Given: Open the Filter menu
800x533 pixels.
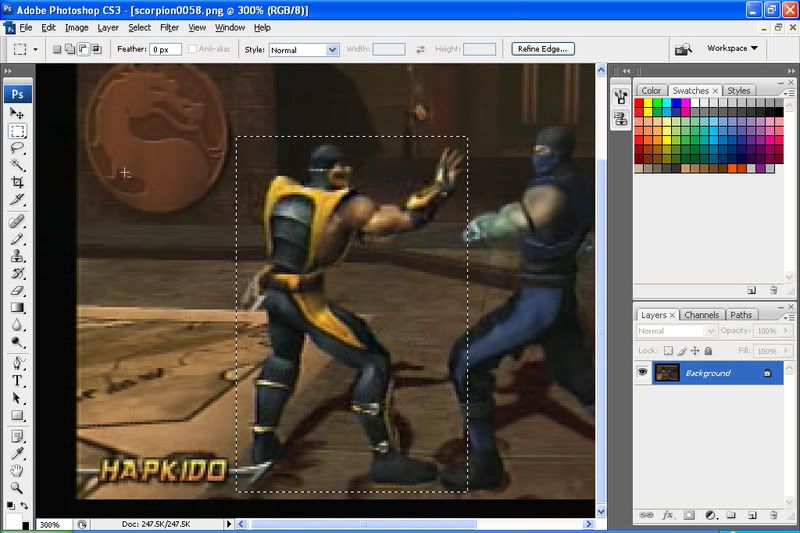Looking at the screenshot, I should tap(169, 28).
